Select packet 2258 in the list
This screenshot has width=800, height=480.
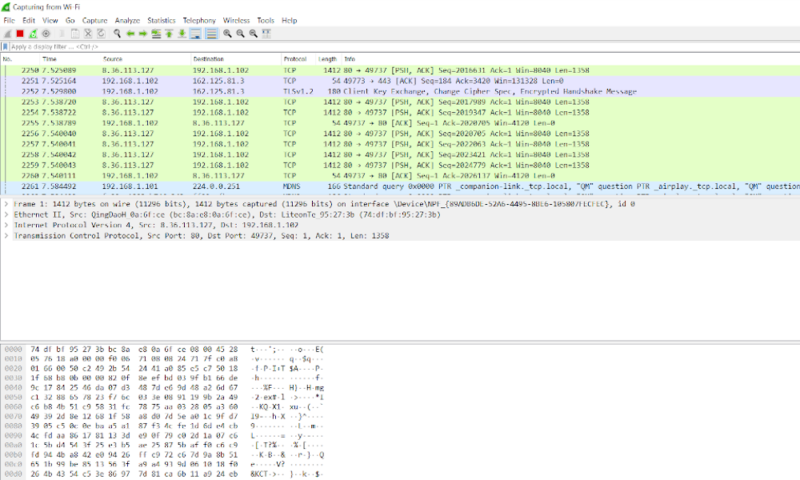[400, 155]
